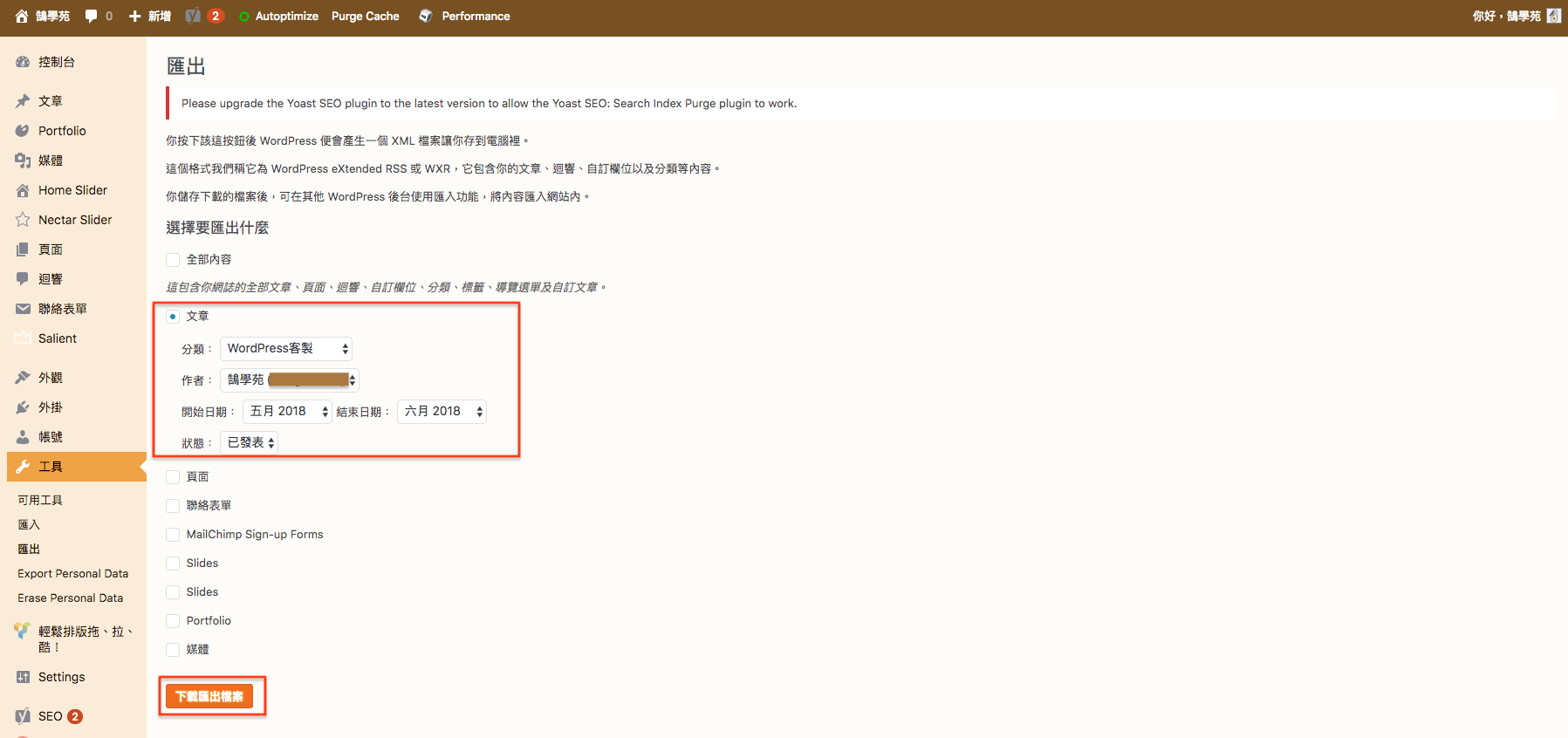Click the 輕鬆排版 page builder icon

23,631
